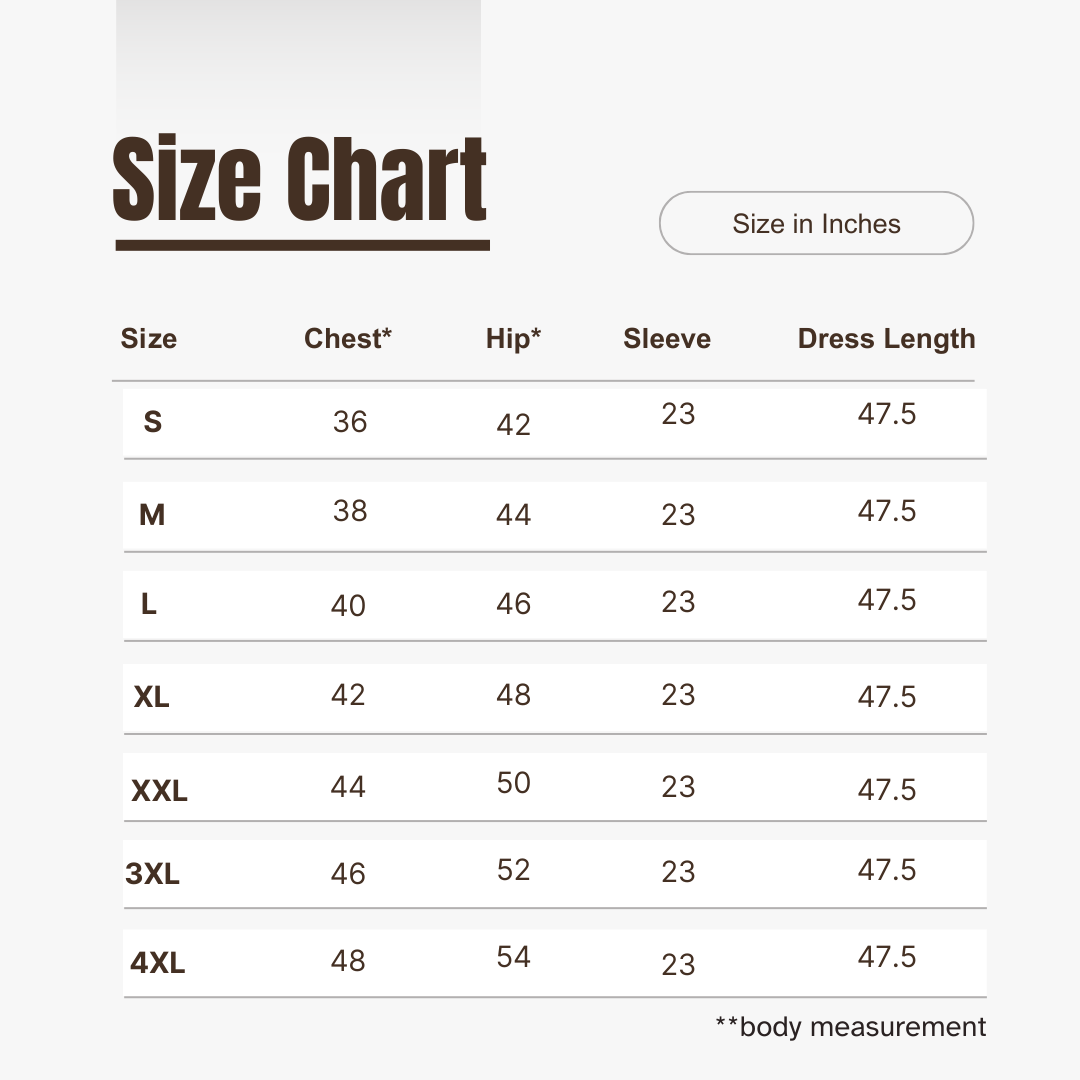Select the Hip* column header
This screenshot has width=1080, height=1080.
click(513, 339)
